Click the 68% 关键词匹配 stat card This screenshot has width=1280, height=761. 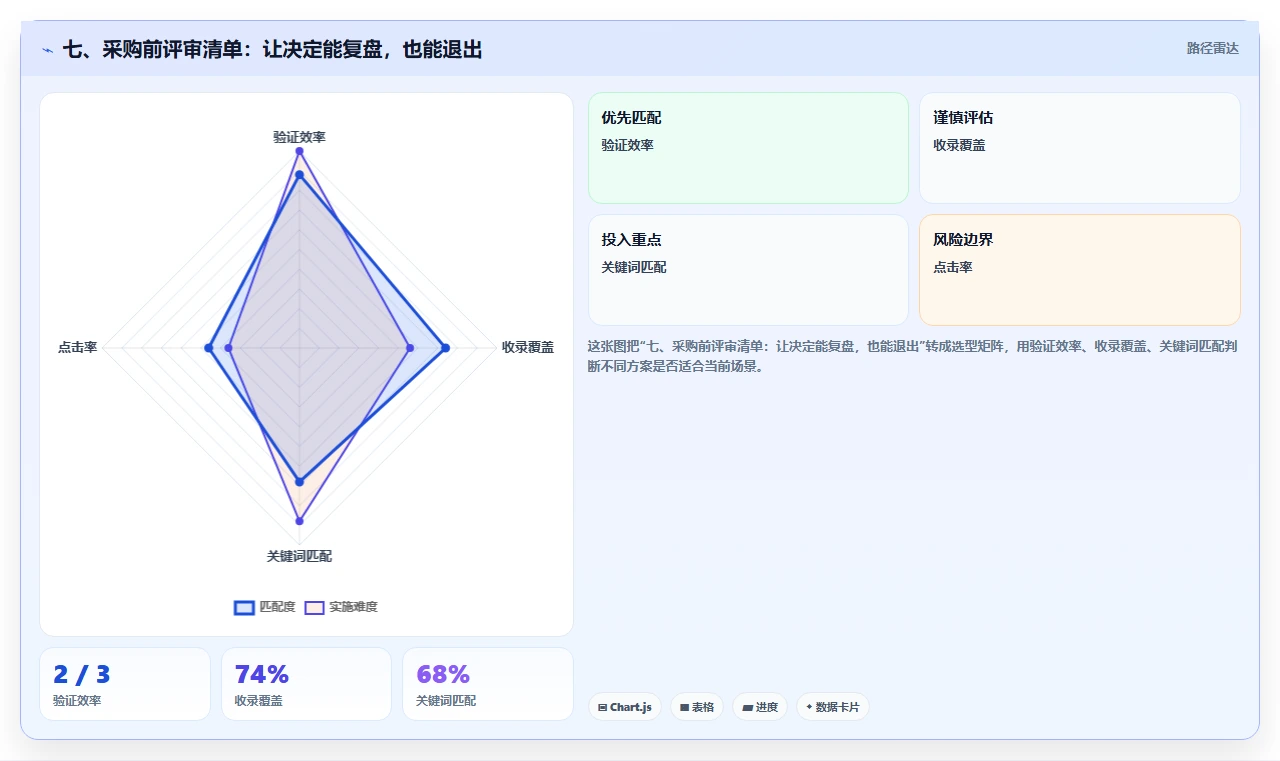[x=488, y=684]
